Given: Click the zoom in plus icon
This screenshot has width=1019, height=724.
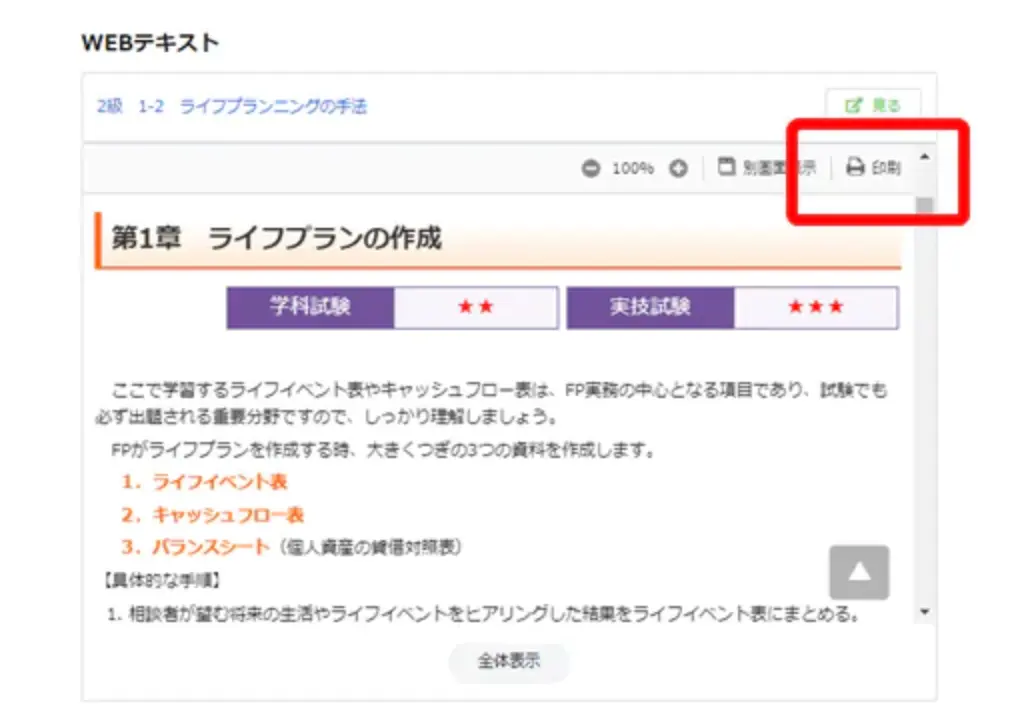Looking at the screenshot, I should click(678, 168).
